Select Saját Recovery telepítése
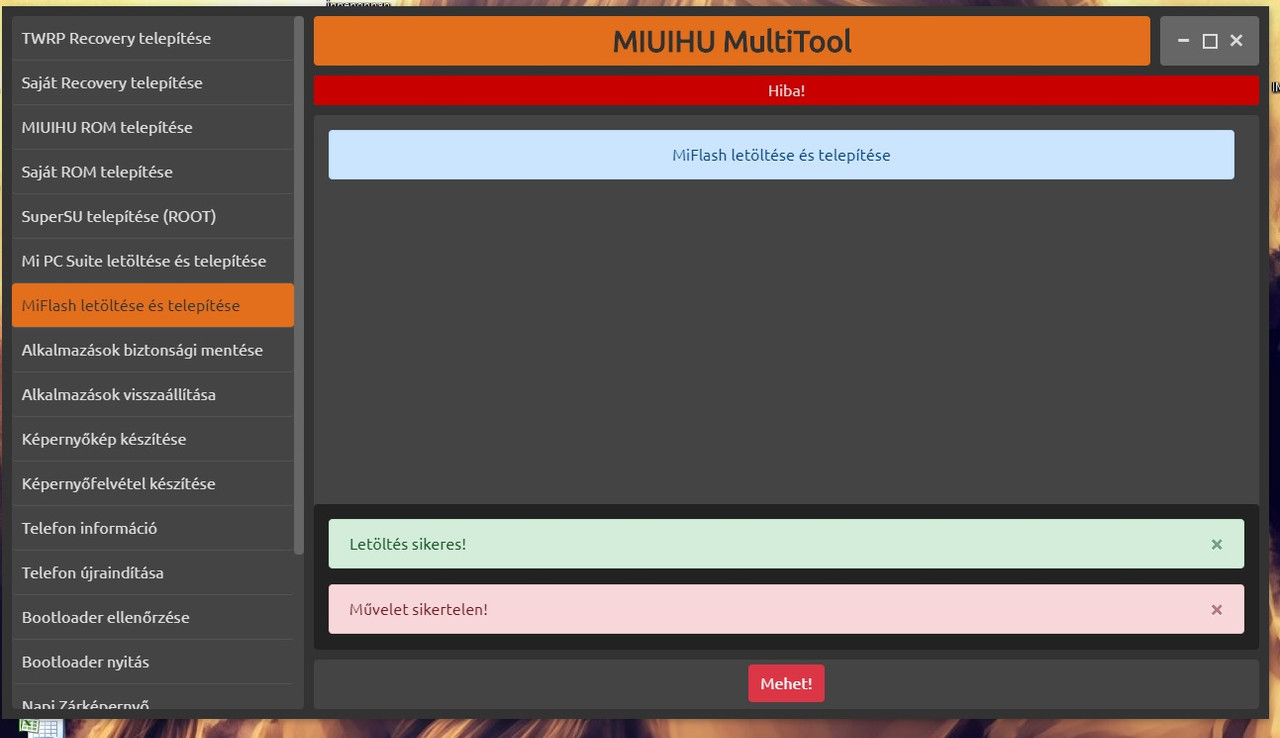This screenshot has width=1280, height=738. (x=153, y=83)
